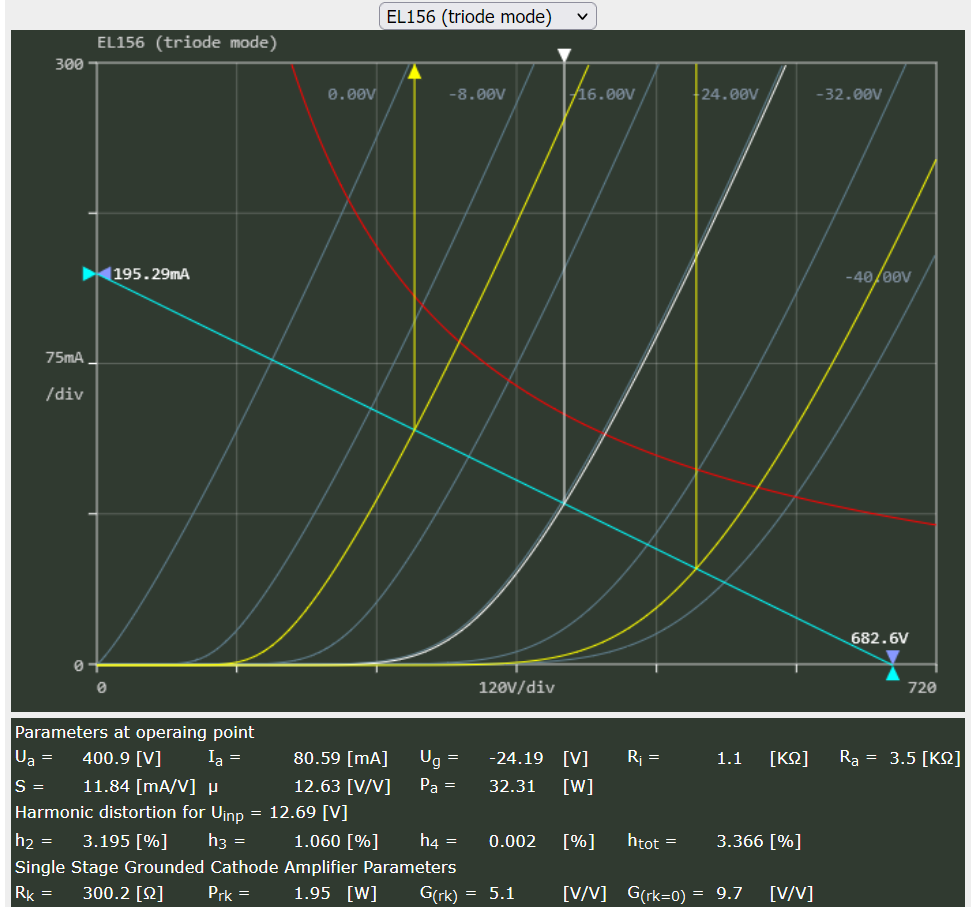This screenshot has height=907, width=978.
Task: Click the μ value 12.63 [V/V]
Action: (342, 786)
